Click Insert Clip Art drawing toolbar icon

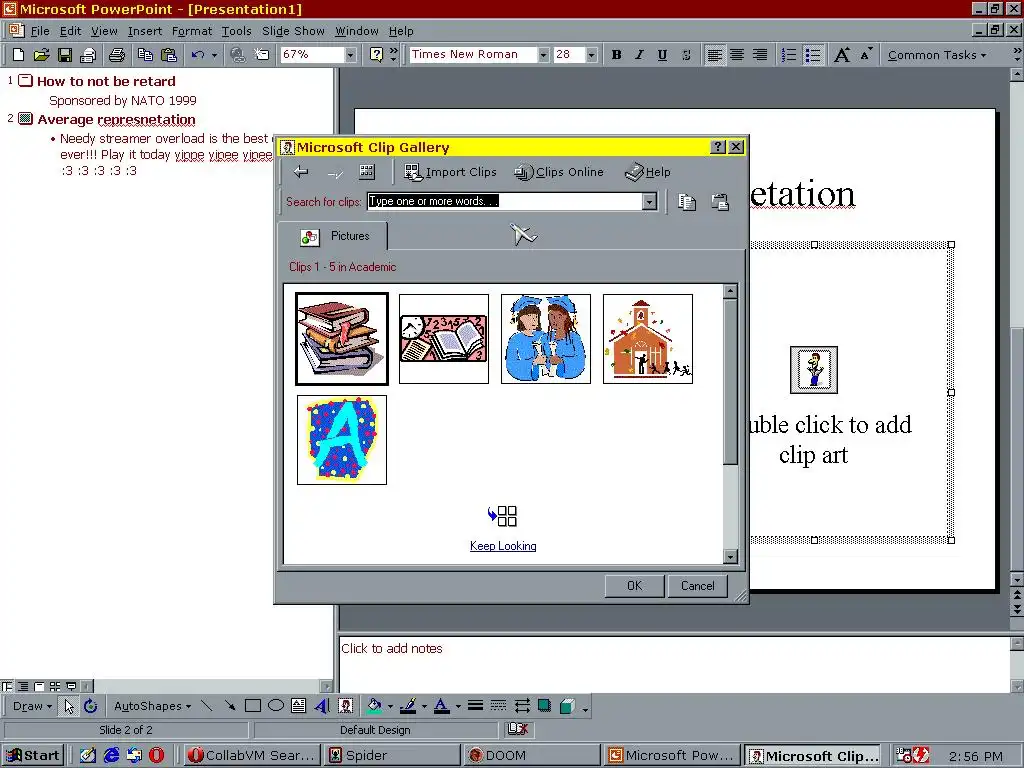pos(345,706)
